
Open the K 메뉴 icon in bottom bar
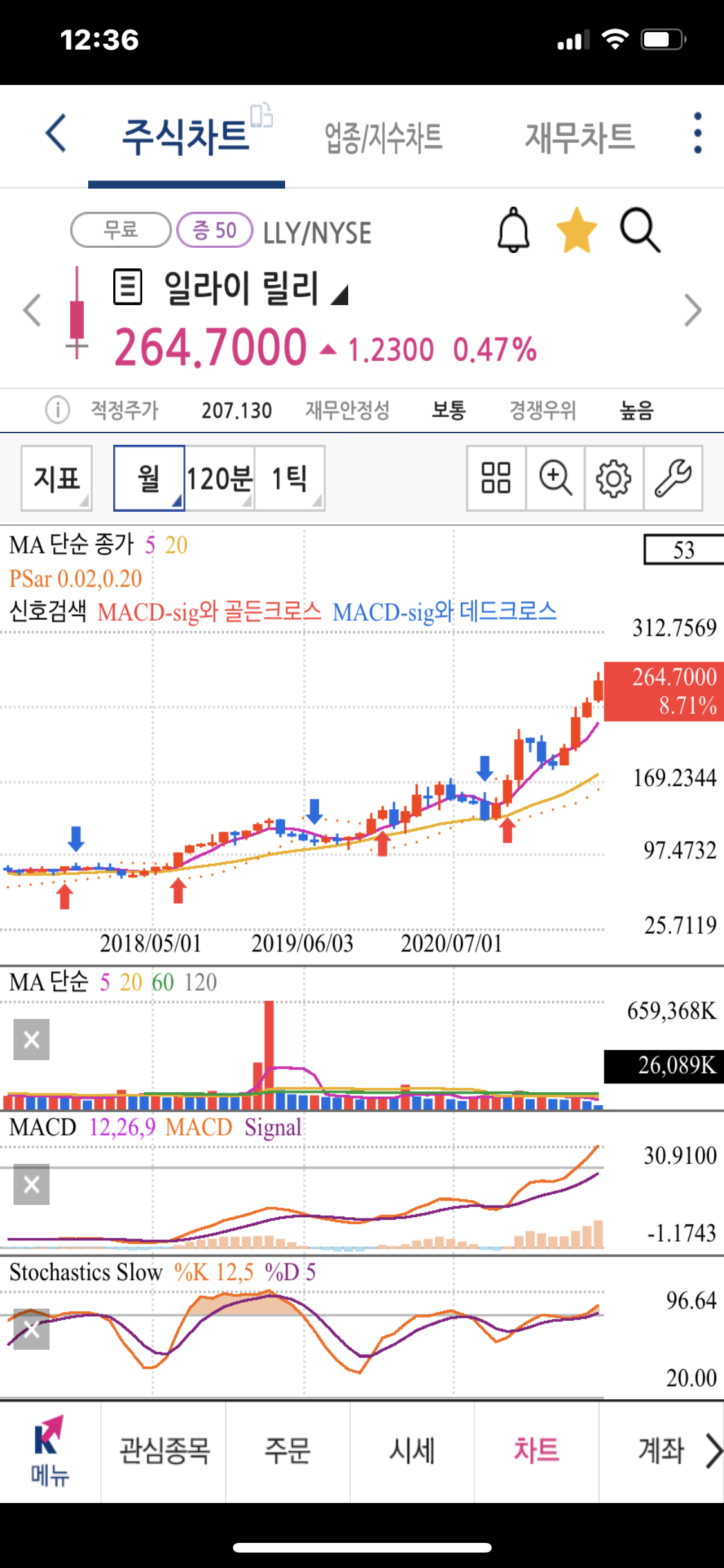pyautogui.click(x=50, y=1451)
